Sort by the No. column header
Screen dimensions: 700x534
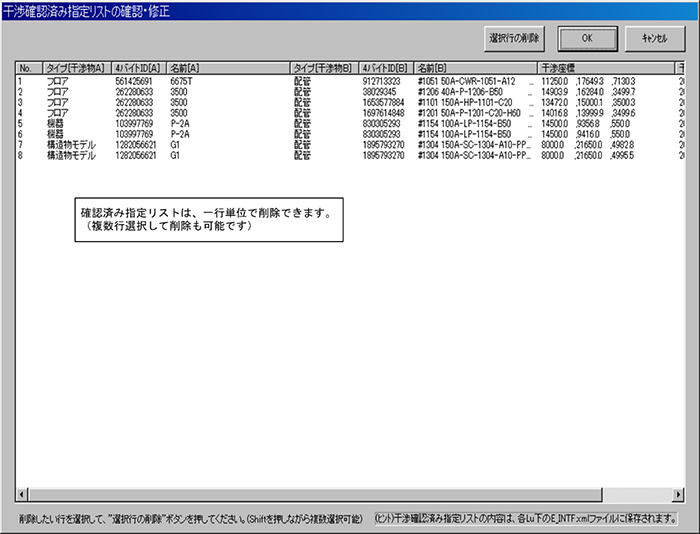point(28,67)
